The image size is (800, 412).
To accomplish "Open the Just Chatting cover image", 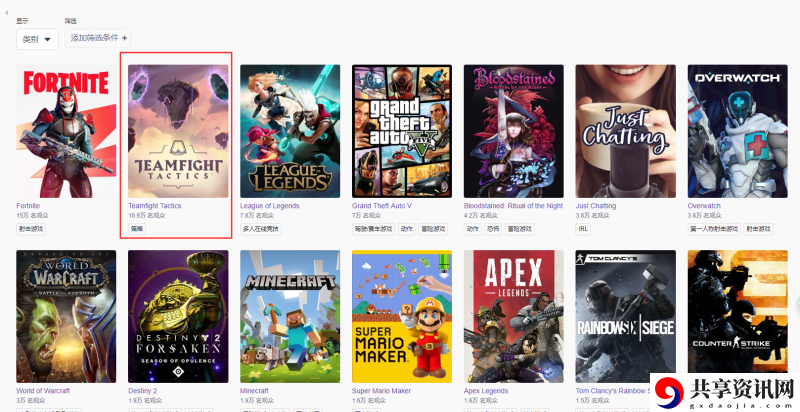I will (626, 131).
